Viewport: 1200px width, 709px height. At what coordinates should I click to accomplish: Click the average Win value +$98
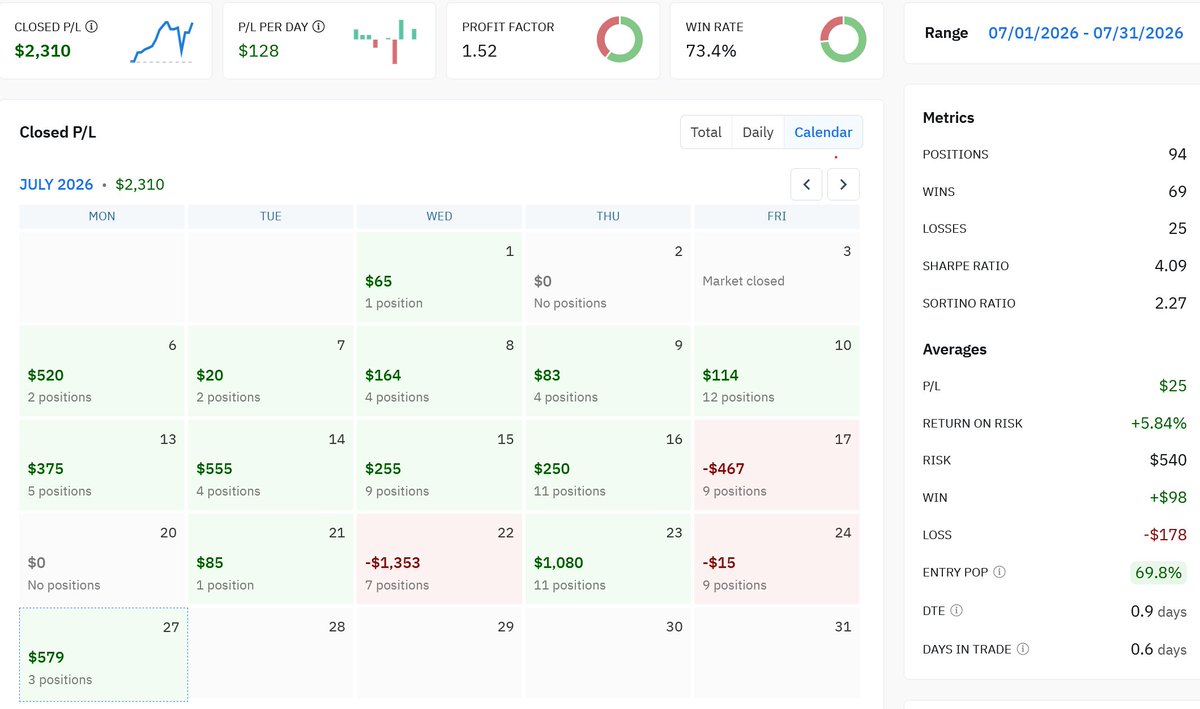click(1168, 497)
